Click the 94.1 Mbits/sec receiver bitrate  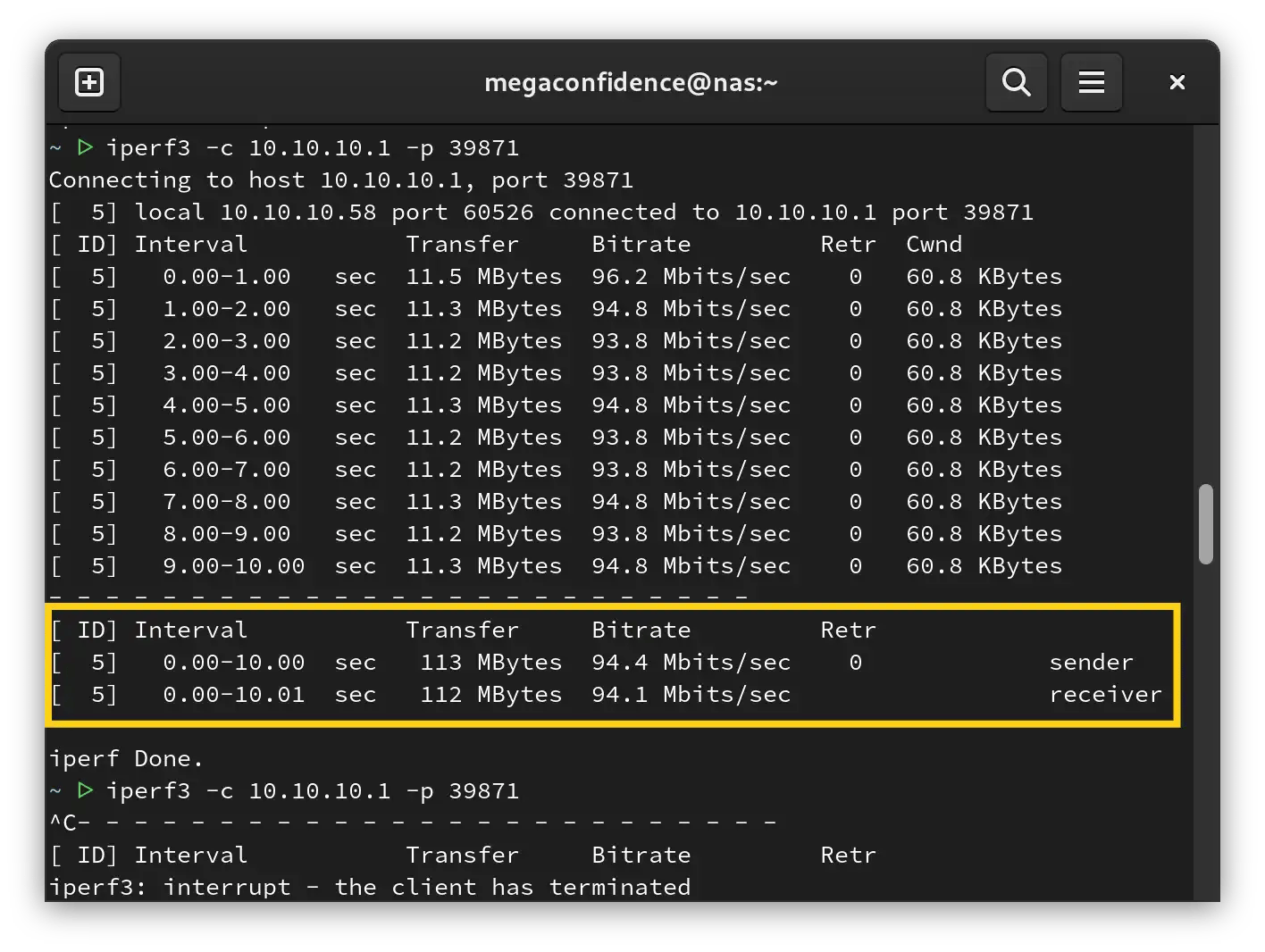click(x=691, y=694)
